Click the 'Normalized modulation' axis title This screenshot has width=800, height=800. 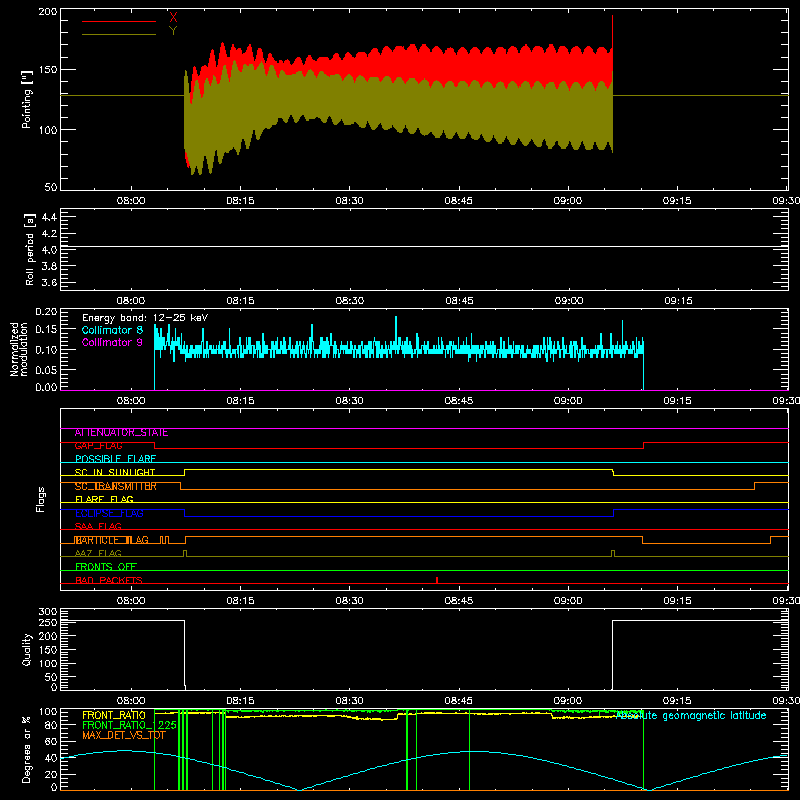tap(19, 349)
